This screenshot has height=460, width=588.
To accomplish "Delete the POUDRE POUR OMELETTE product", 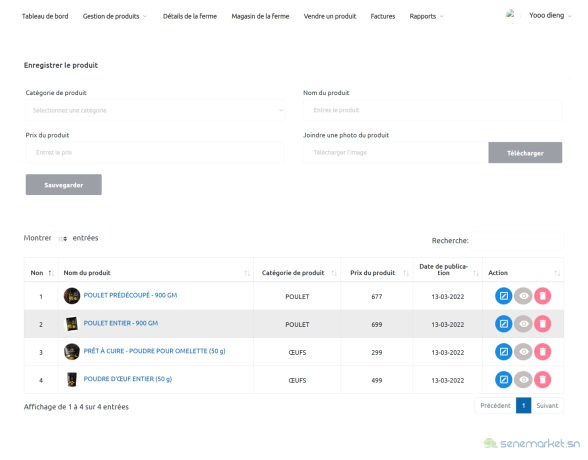I will (542, 352).
